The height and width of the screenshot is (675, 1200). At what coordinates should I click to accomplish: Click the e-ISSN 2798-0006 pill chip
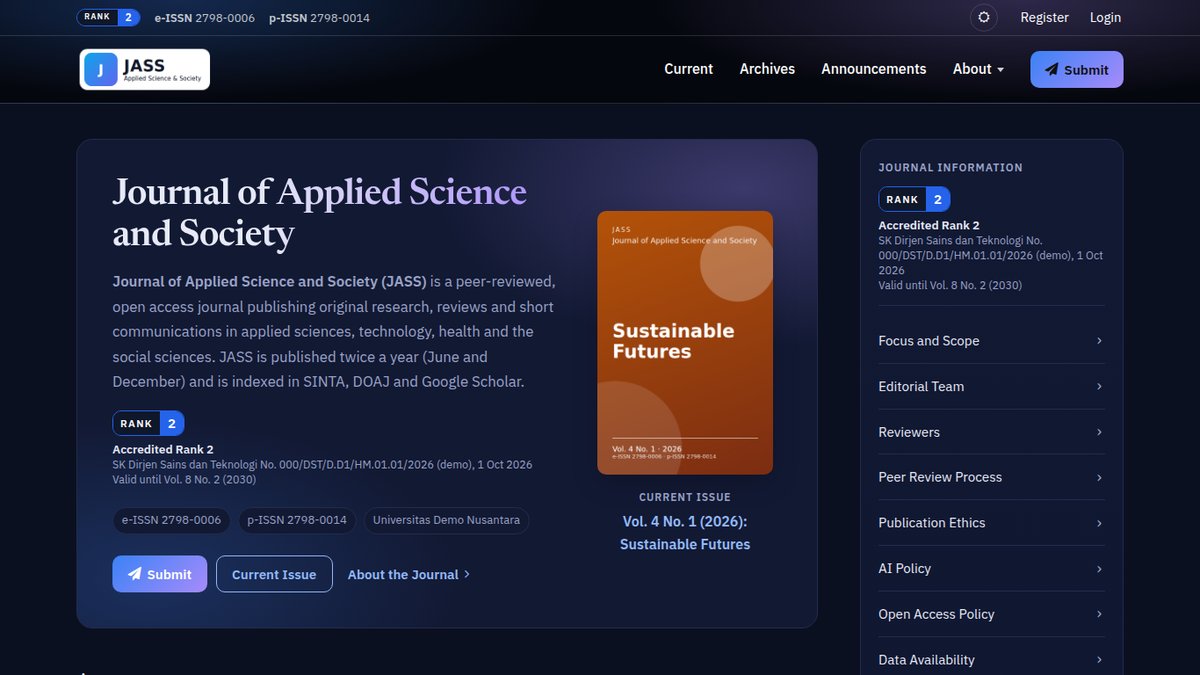click(x=172, y=520)
